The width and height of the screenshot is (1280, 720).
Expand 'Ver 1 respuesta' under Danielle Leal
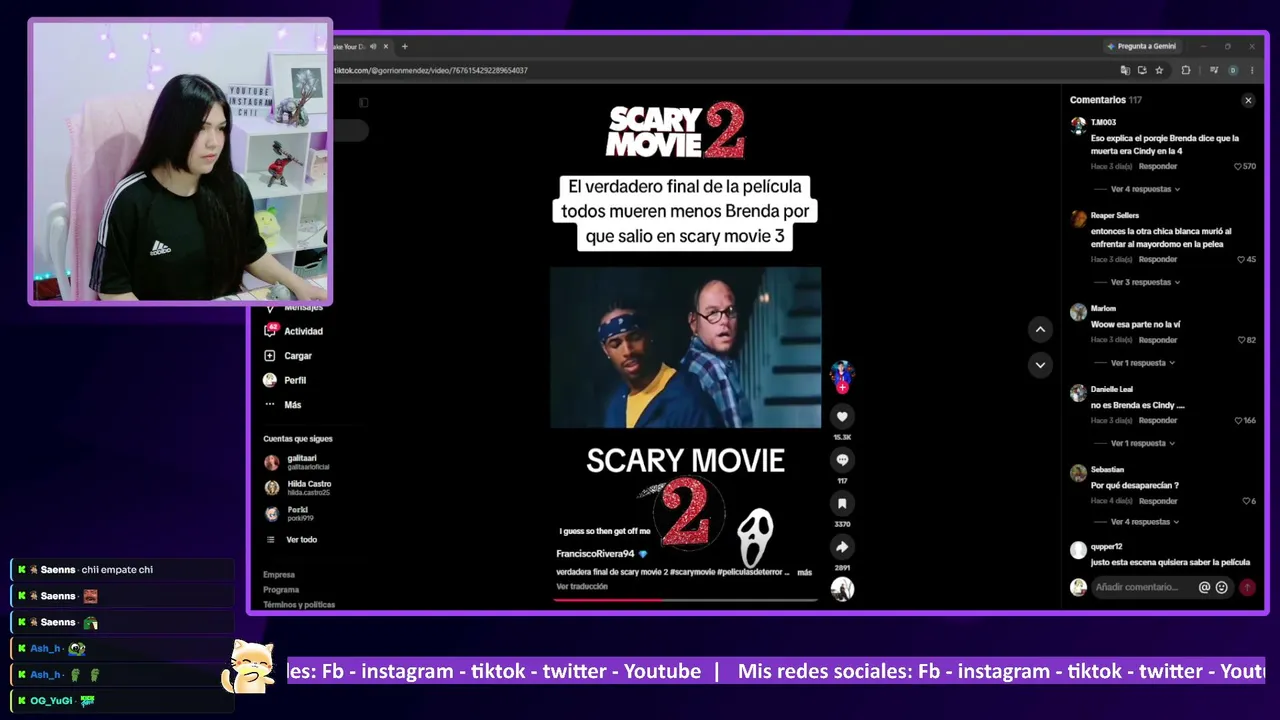coord(1142,443)
